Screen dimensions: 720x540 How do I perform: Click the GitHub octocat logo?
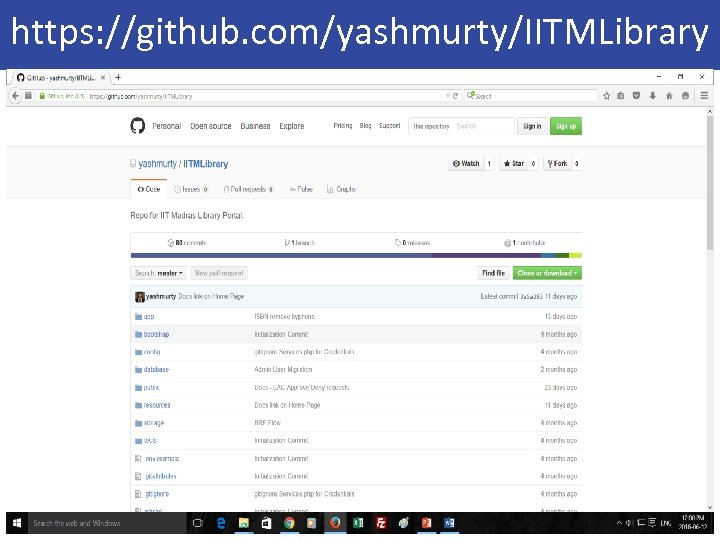click(138, 125)
